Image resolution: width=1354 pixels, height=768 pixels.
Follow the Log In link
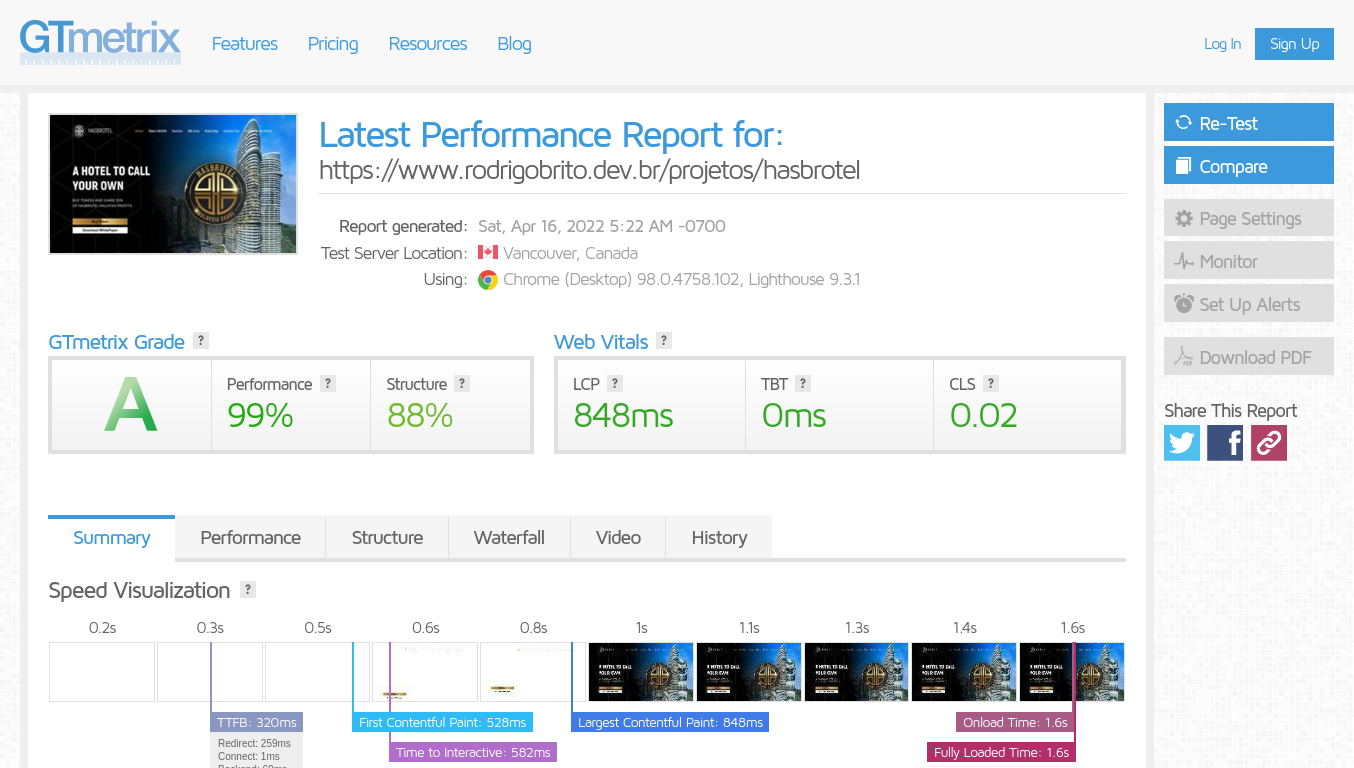coord(1222,44)
